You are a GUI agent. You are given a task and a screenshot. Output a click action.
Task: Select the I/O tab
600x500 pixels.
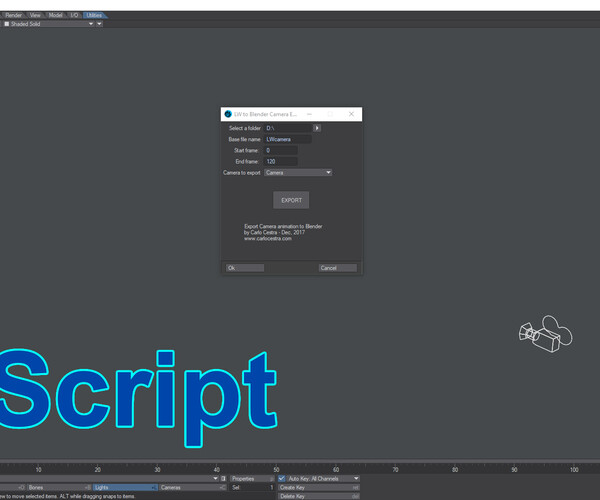(74, 15)
